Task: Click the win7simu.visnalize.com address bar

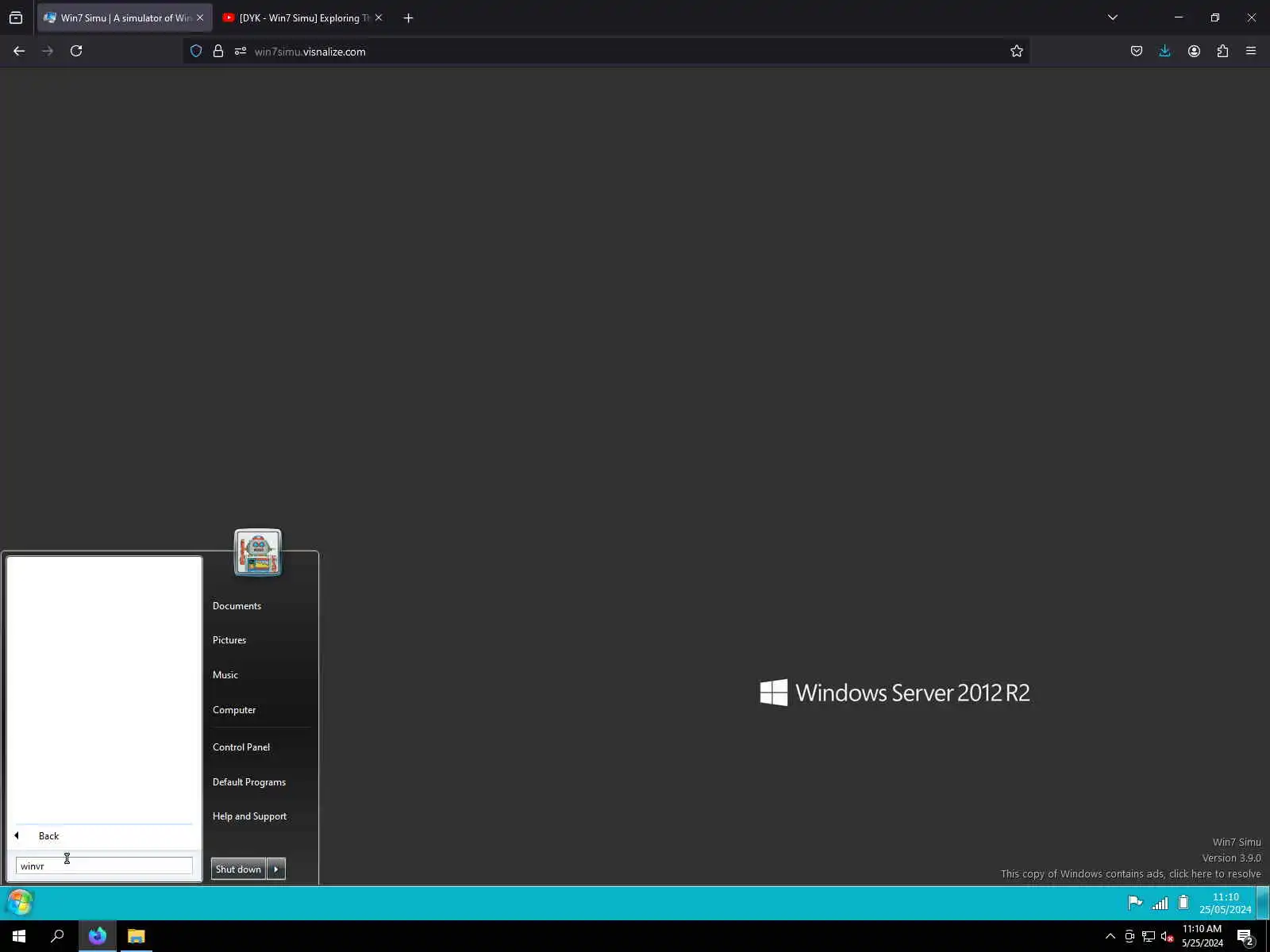Action: click(606, 52)
